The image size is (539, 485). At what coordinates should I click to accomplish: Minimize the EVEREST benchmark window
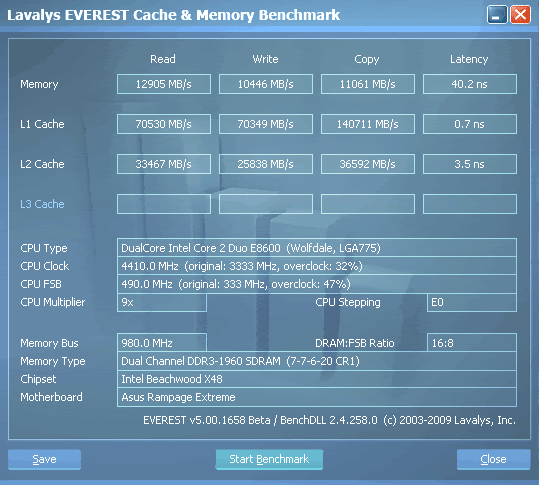[x=497, y=15]
